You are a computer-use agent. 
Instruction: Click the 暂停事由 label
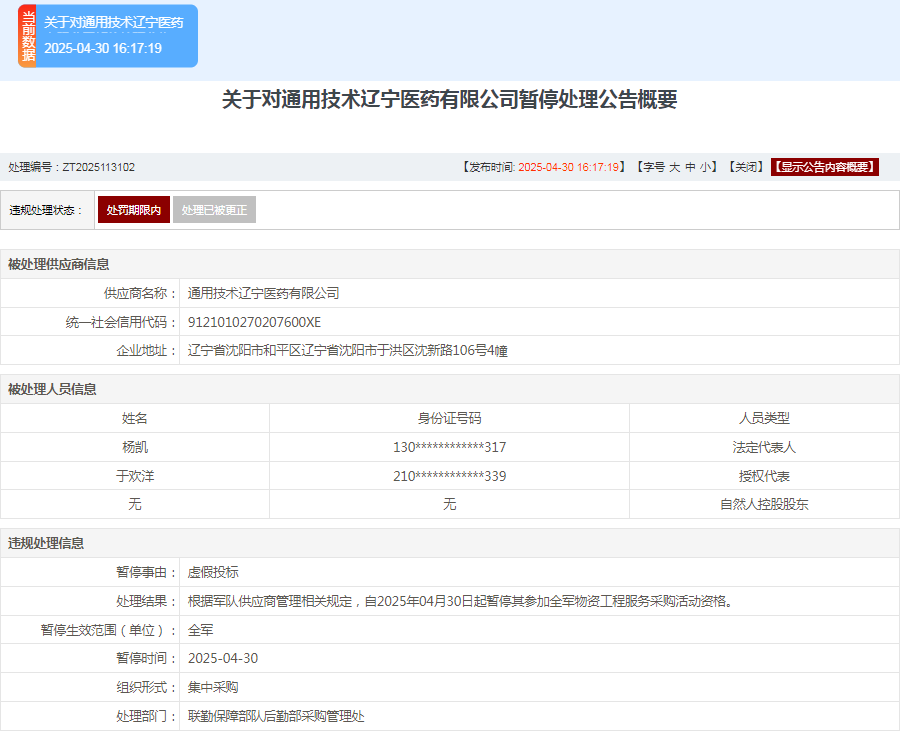[x=146, y=572]
